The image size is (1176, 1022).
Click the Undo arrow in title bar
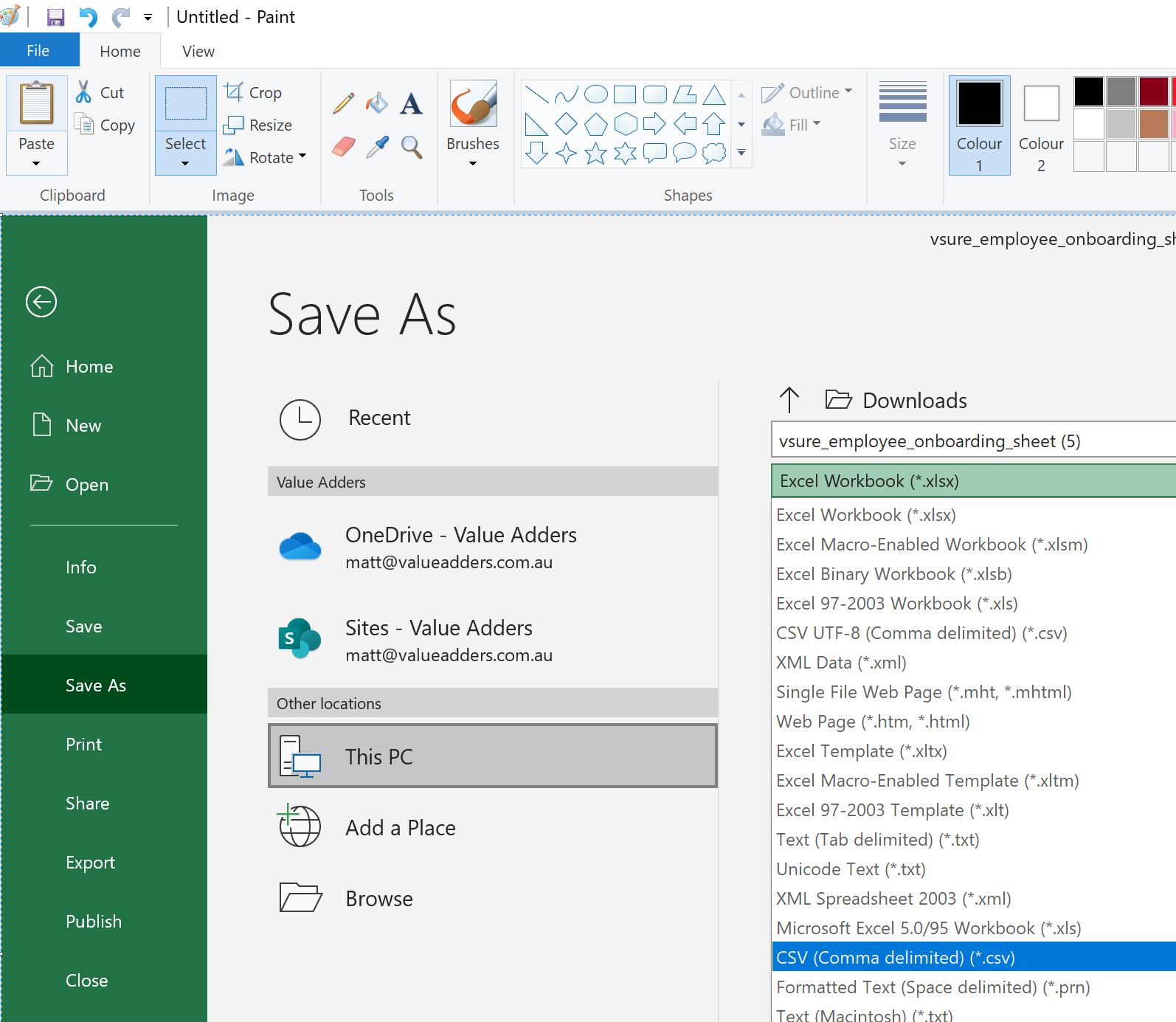[x=88, y=17]
